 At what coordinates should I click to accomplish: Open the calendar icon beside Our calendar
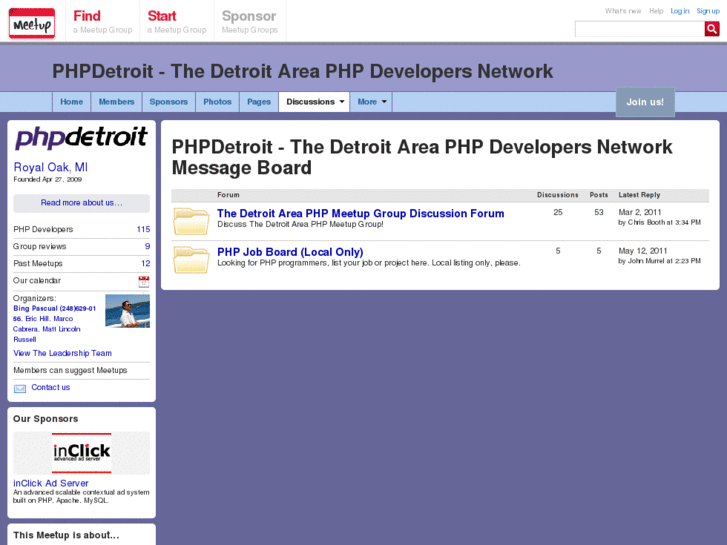[x=144, y=281]
